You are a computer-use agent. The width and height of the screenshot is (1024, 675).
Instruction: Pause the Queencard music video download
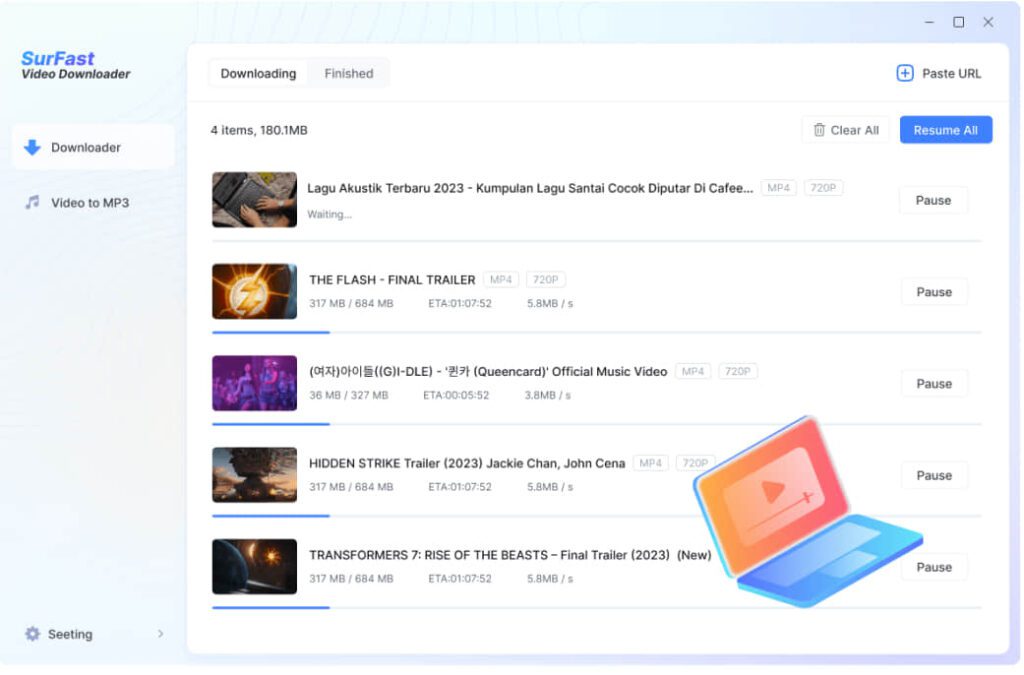933,383
